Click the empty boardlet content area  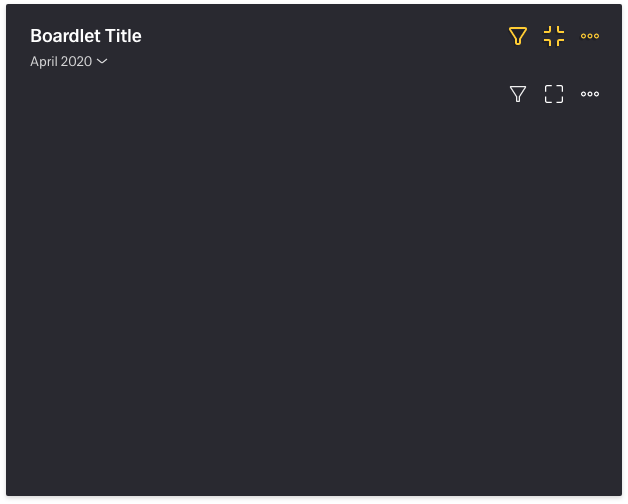pyautogui.click(x=314, y=300)
